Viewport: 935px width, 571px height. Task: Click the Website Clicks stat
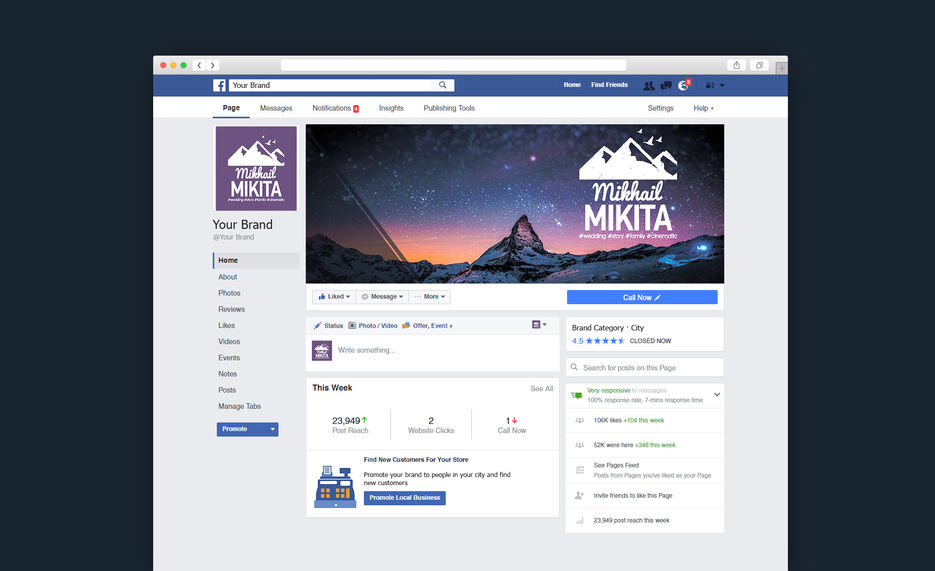(431, 425)
